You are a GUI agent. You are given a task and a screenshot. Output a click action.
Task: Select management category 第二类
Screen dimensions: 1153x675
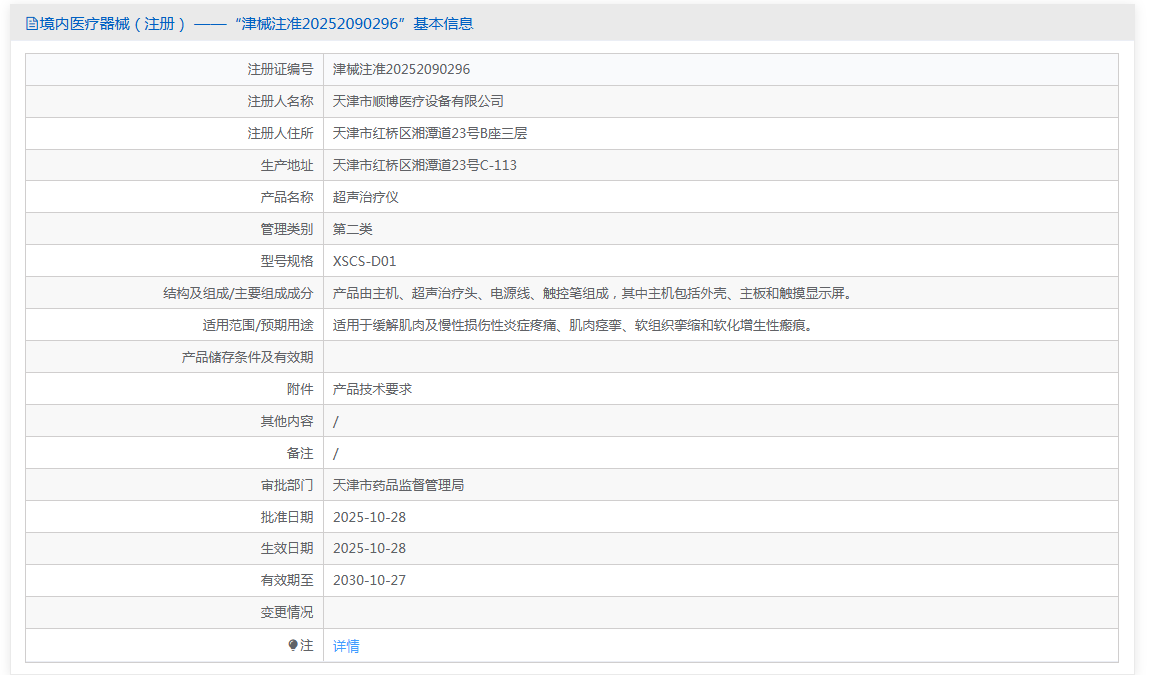[353, 229]
